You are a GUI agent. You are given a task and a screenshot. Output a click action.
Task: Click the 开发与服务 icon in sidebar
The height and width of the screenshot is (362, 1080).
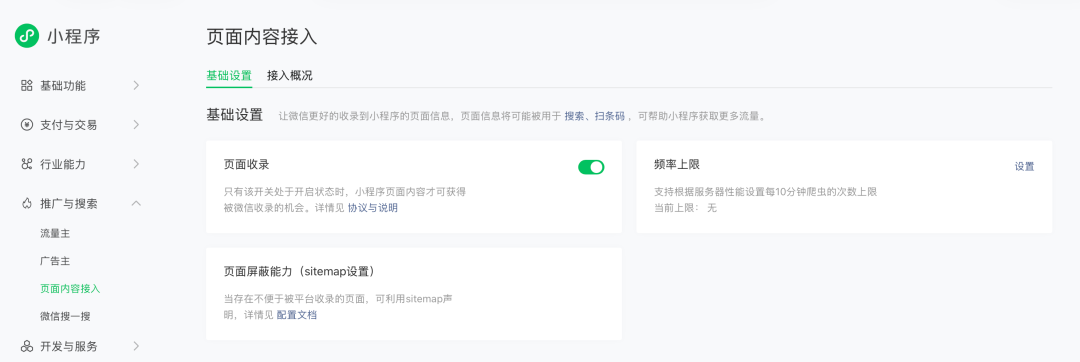(26, 345)
